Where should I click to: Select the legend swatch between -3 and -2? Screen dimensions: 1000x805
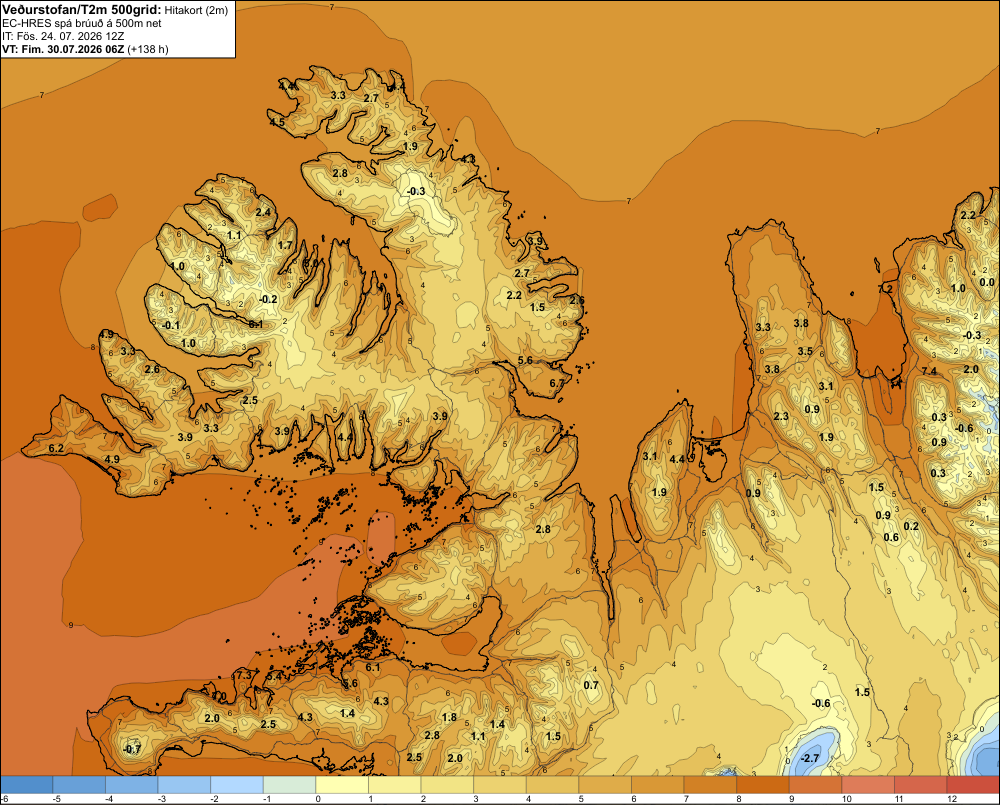pyautogui.click(x=184, y=785)
